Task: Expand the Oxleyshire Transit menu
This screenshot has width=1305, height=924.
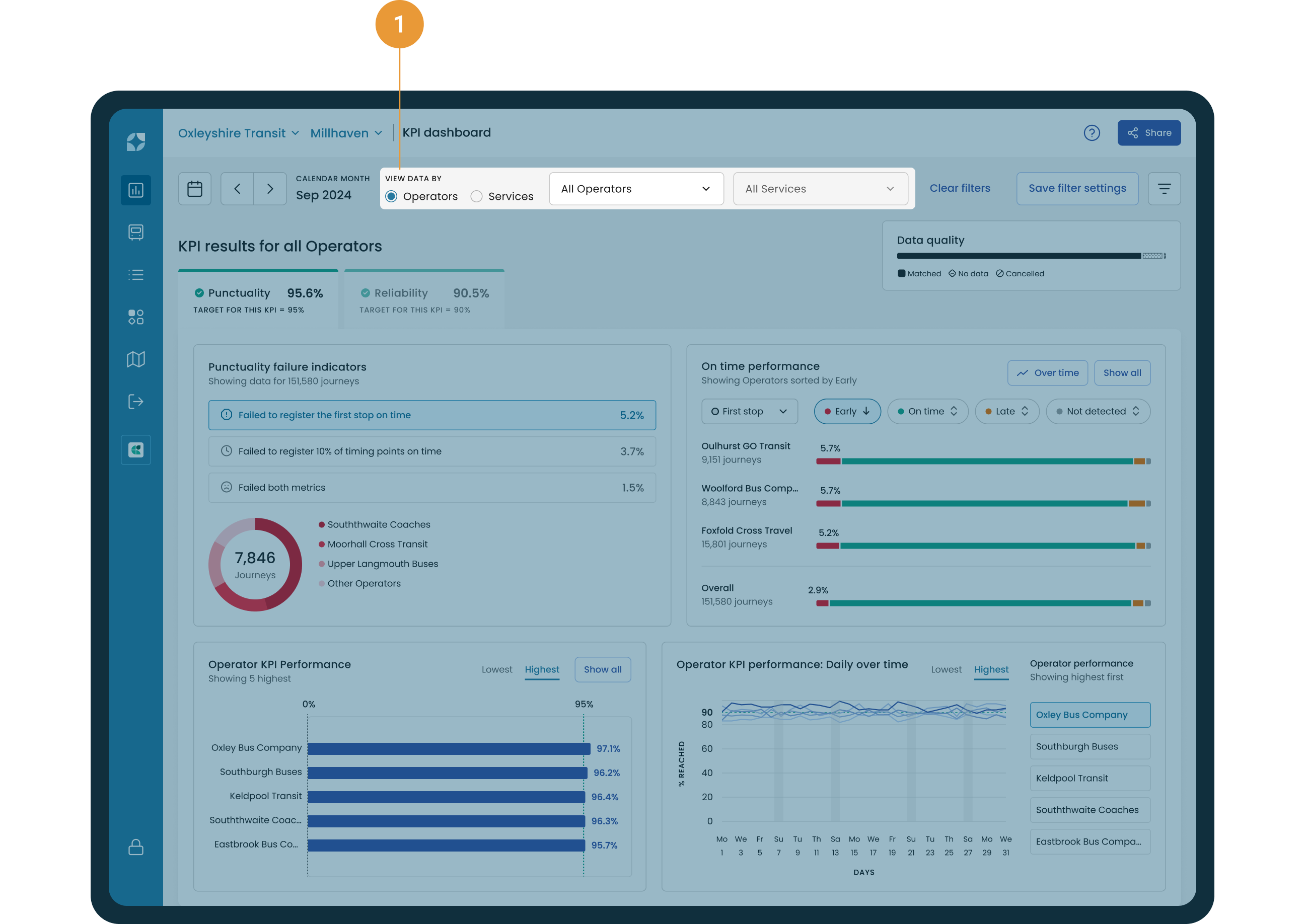Action: click(x=239, y=133)
